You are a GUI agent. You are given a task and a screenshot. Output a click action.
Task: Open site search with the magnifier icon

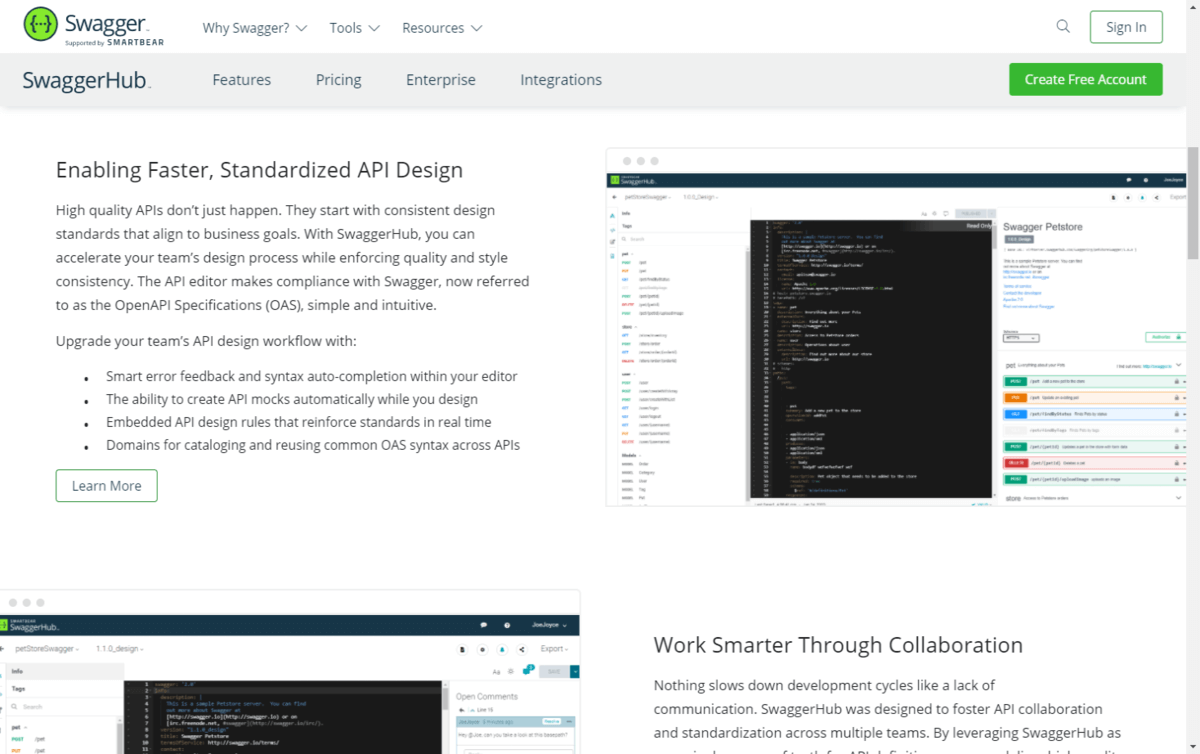tap(1063, 27)
